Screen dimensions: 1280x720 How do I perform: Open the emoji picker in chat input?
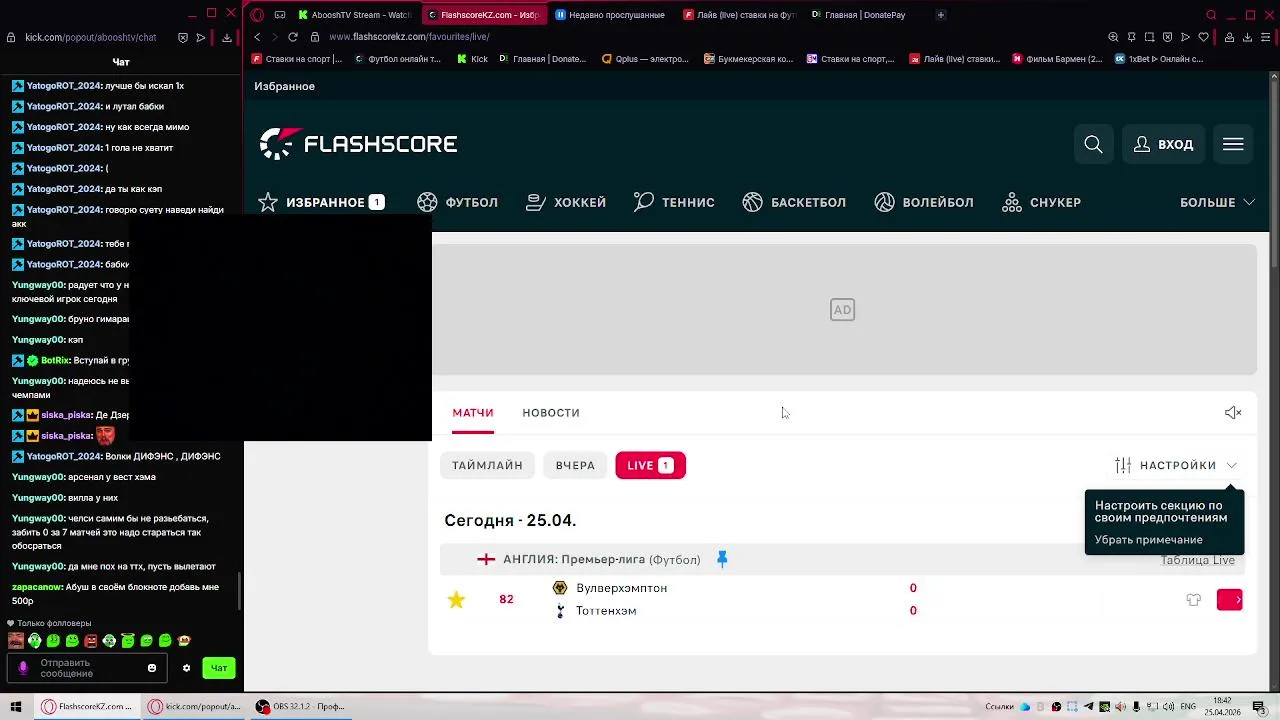coord(152,668)
